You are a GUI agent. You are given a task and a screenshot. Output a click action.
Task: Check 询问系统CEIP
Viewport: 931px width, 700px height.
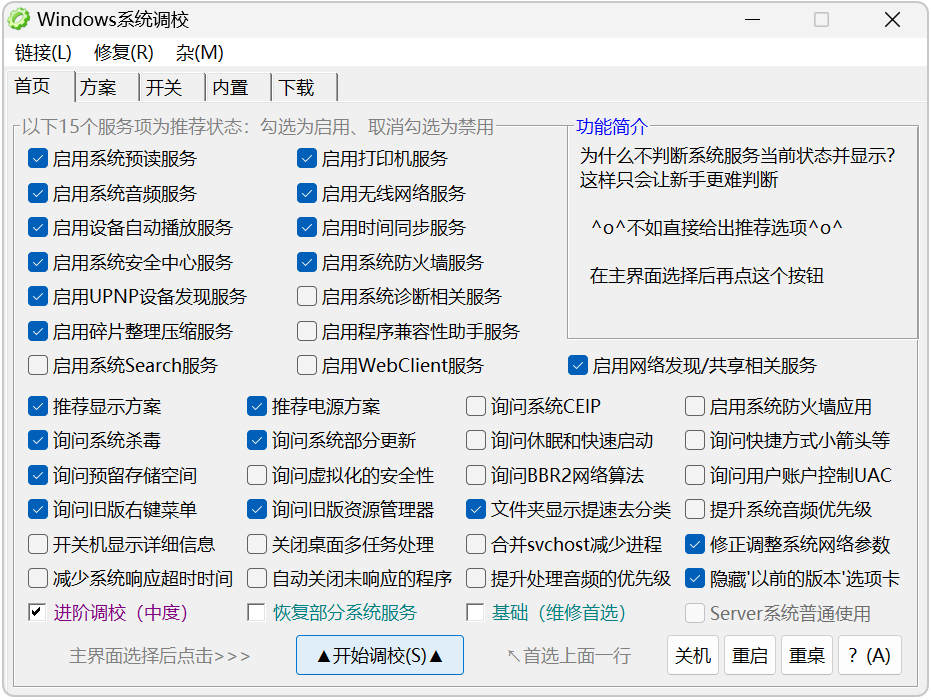tap(476, 407)
